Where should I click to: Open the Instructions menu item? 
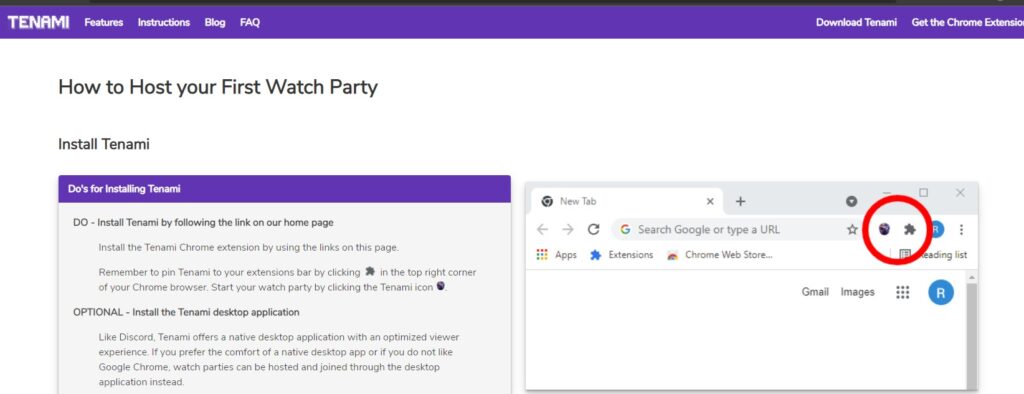coord(164,22)
